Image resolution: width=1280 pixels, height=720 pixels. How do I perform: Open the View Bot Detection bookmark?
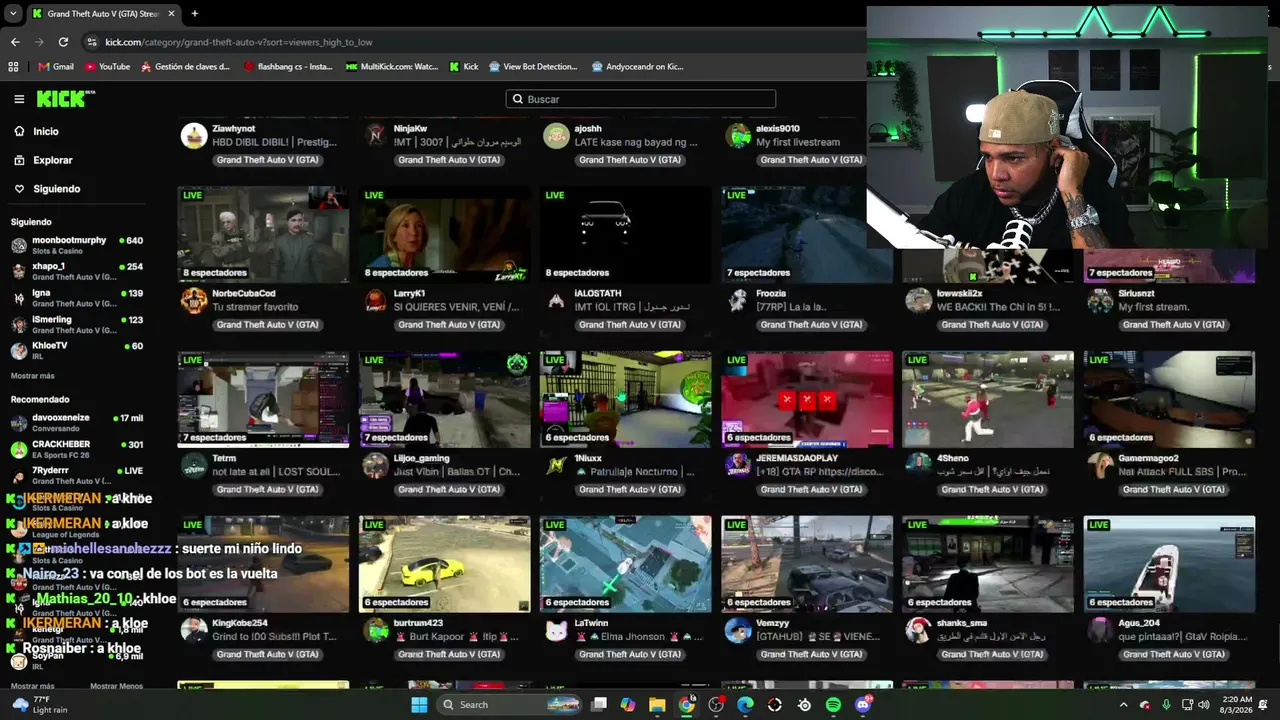pos(533,67)
